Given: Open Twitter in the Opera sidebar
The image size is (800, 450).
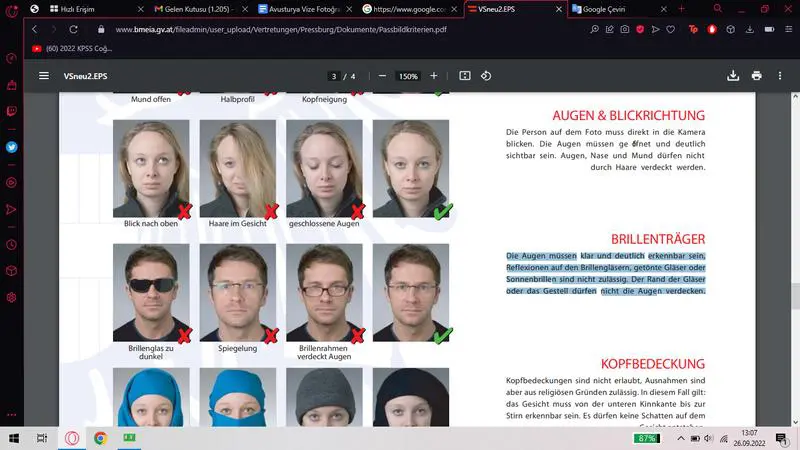Looking at the screenshot, I should [x=12, y=146].
